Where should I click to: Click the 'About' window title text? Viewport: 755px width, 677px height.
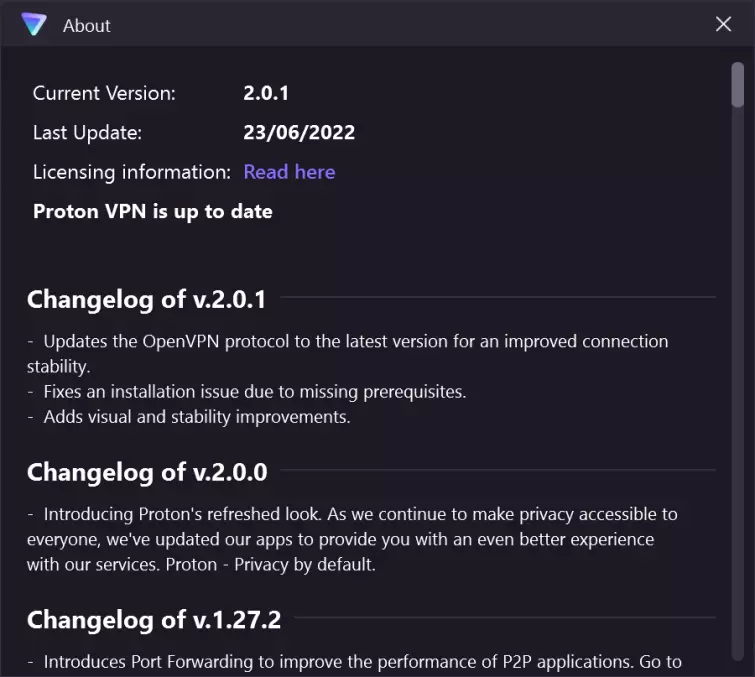pos(87,26)
